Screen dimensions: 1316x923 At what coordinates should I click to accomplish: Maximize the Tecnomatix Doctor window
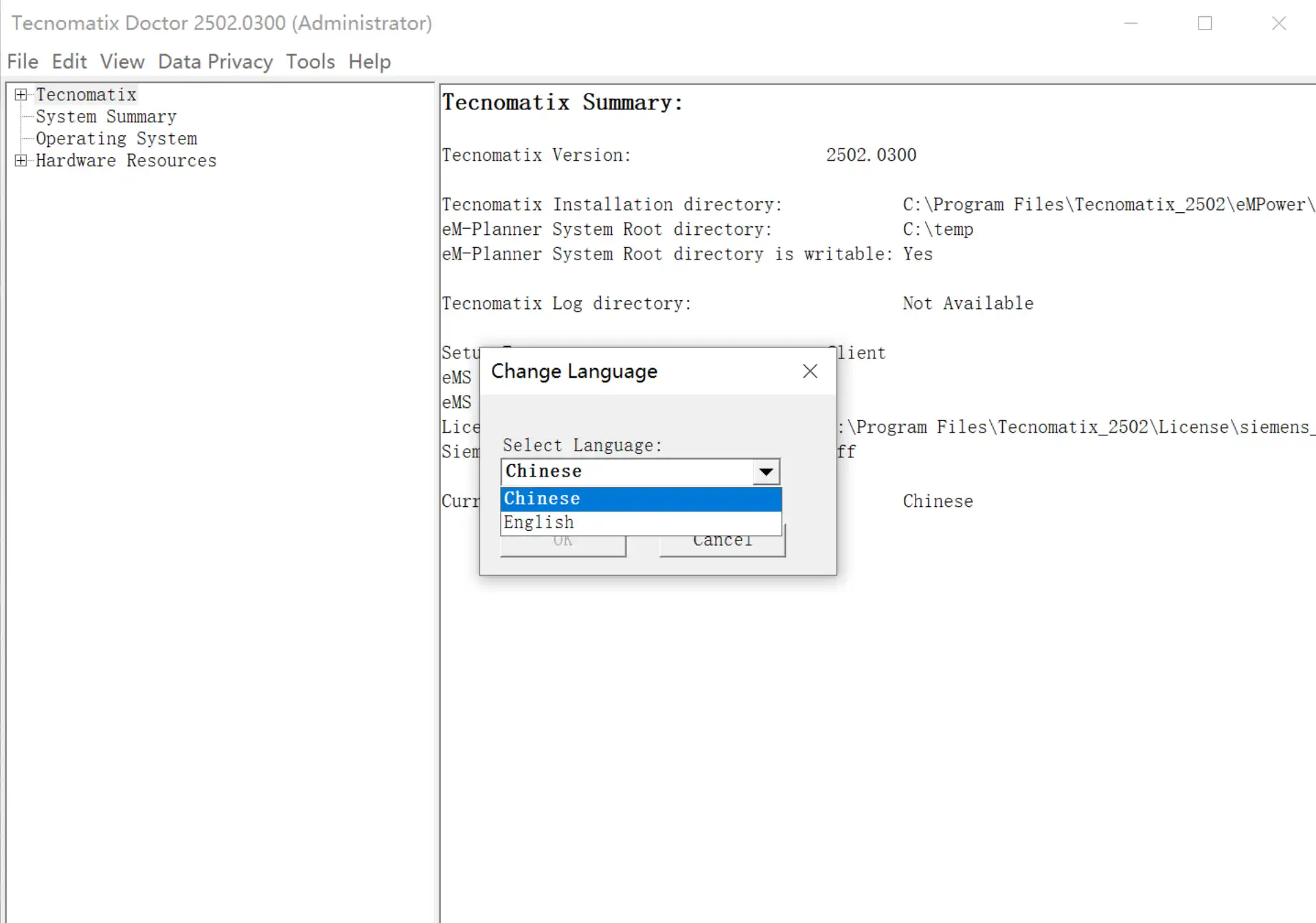coord(1205,23)
